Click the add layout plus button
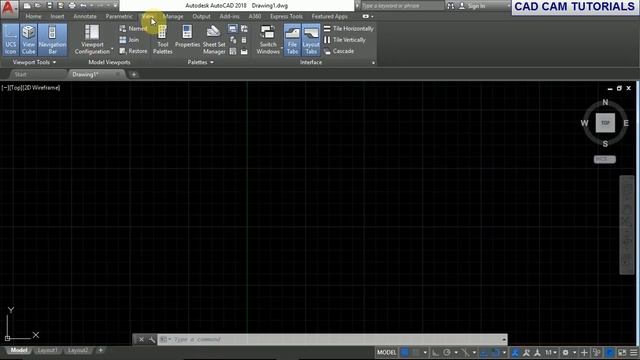This screenshot has width=640, height=360. coord(100,351)
